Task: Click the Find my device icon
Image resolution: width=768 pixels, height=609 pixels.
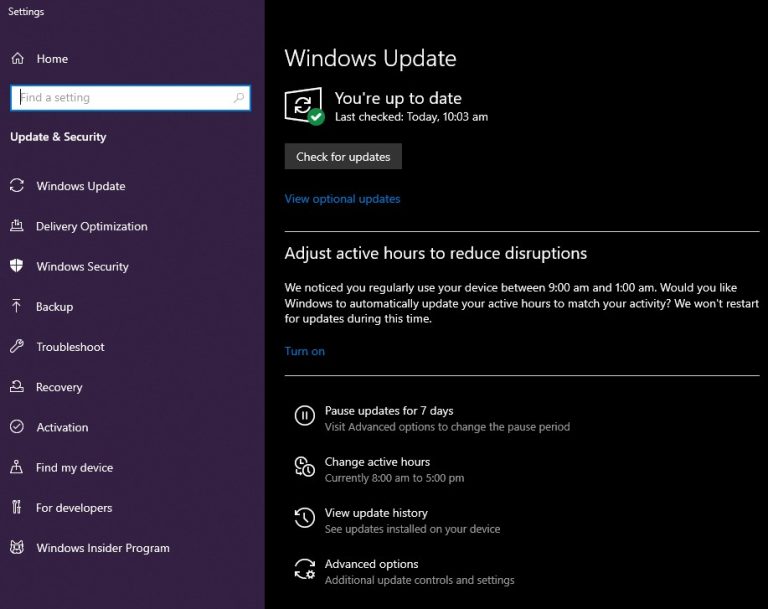Action: 17,468
